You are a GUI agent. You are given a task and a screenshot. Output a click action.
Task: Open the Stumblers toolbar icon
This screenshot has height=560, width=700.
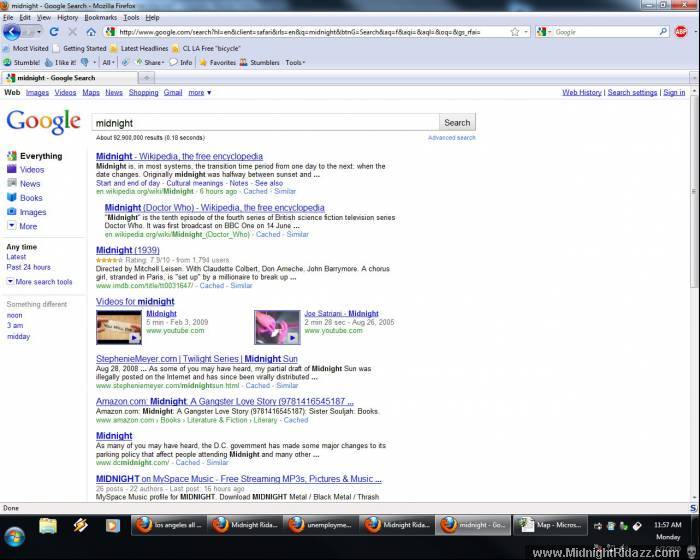pos(259,63)
